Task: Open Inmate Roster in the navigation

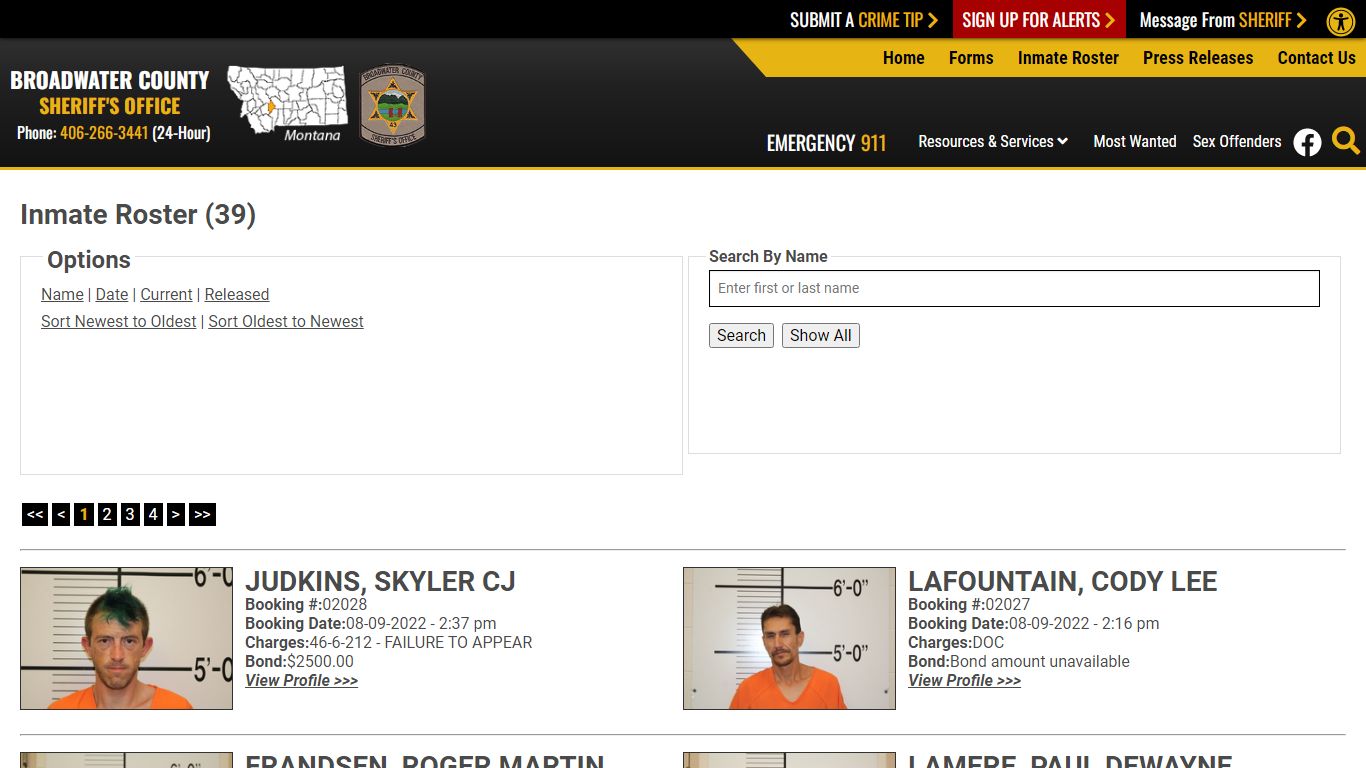Action: (1068, 58)
